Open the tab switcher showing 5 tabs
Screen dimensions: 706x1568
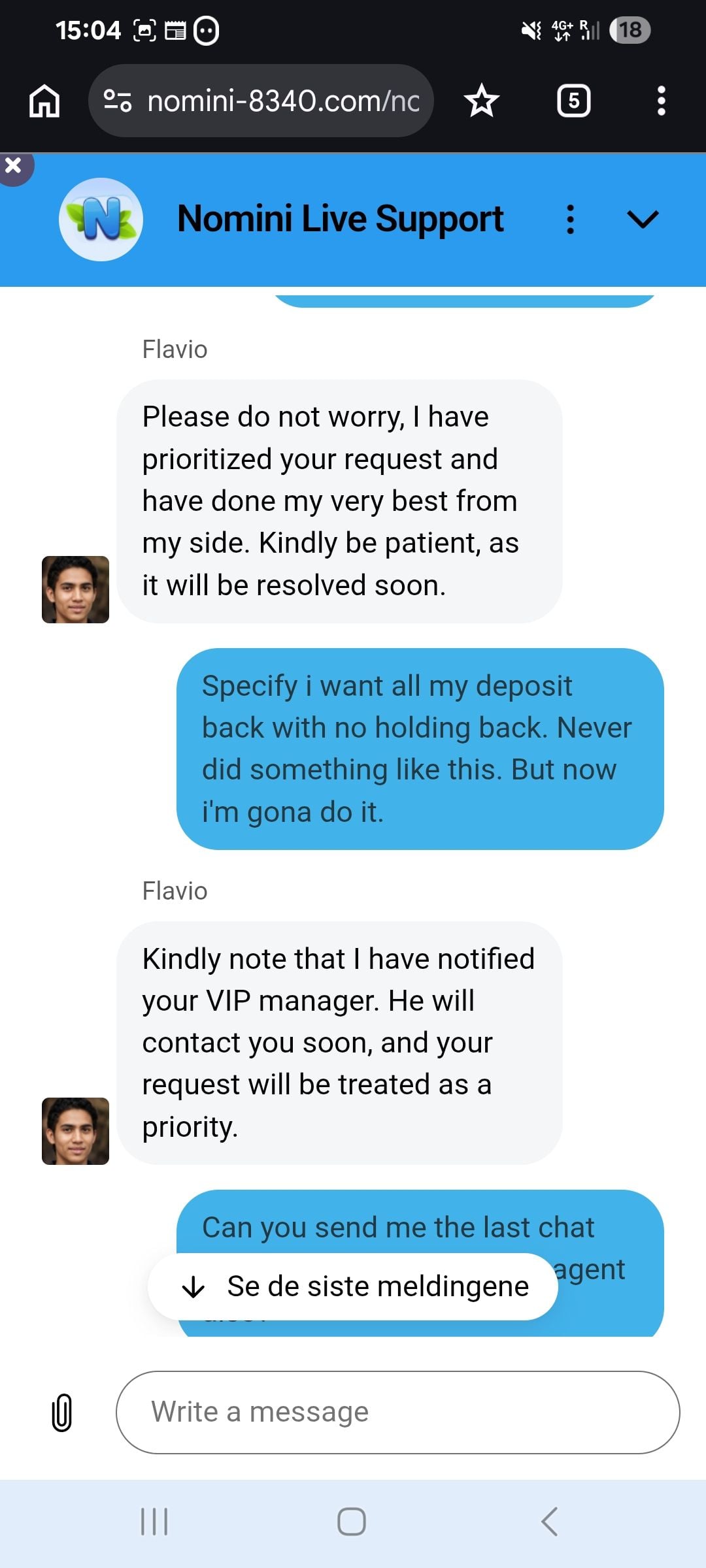point(574,101)
